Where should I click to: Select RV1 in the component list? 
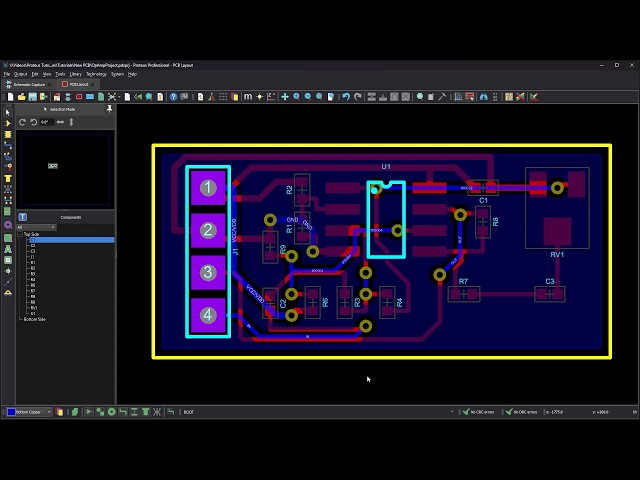34,308
